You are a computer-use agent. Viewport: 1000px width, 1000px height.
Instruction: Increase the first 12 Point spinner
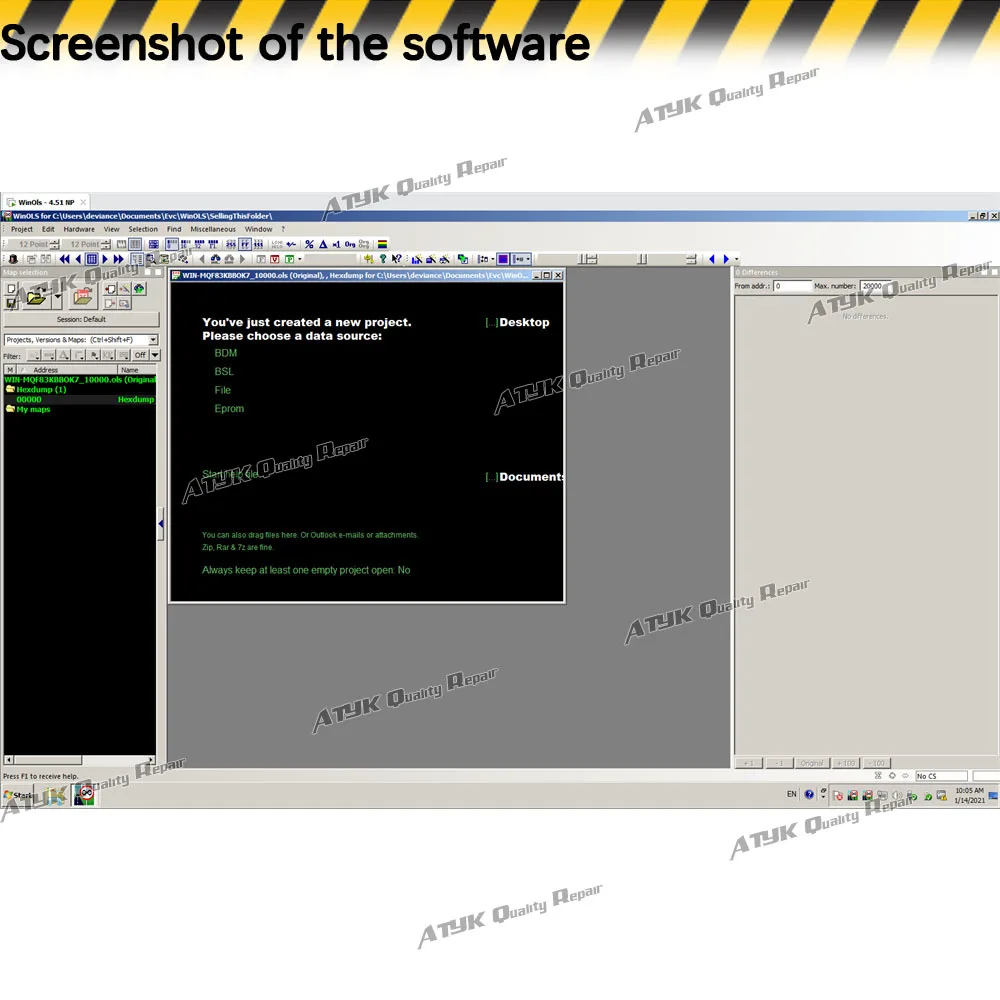click(55, 242)
